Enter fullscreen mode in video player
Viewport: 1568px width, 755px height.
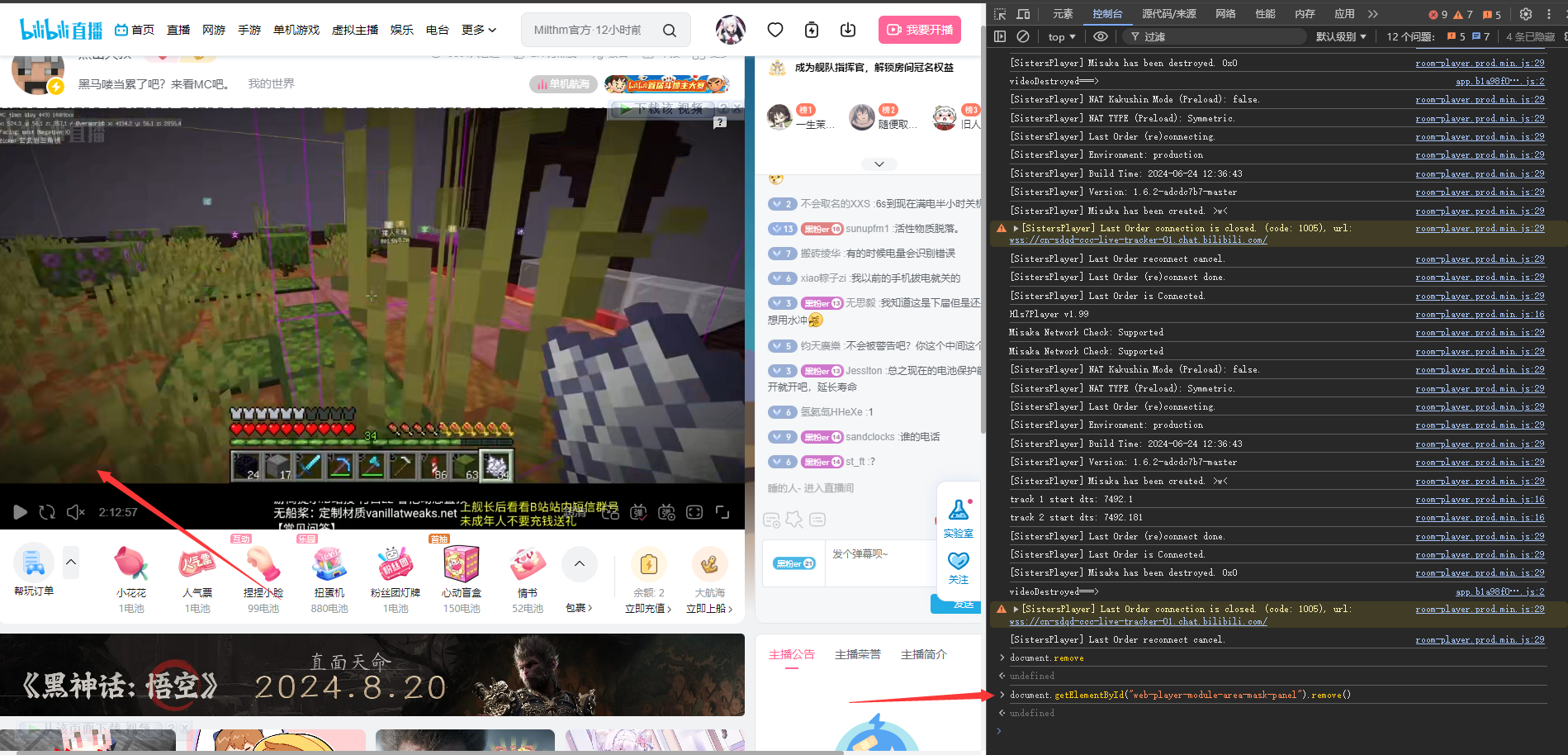[x=722, y=512]
